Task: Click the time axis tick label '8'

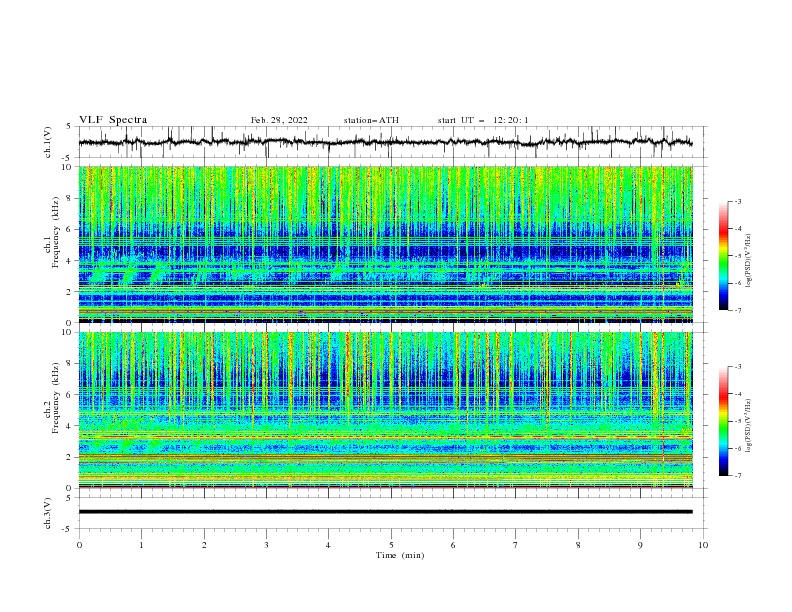Action: 578,545
